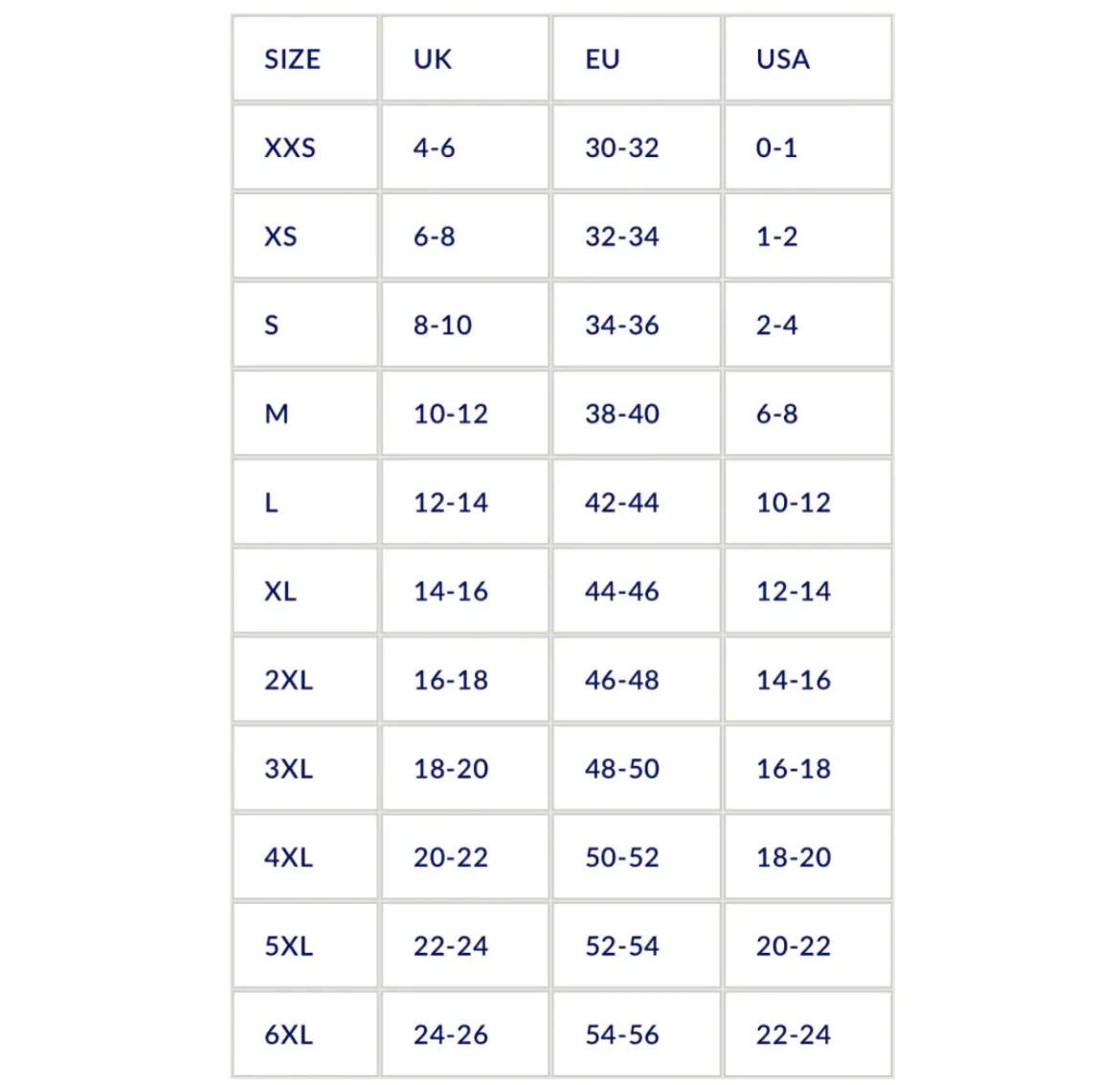
Task: Select the XS size cell
Action: (x=305, y=236)
